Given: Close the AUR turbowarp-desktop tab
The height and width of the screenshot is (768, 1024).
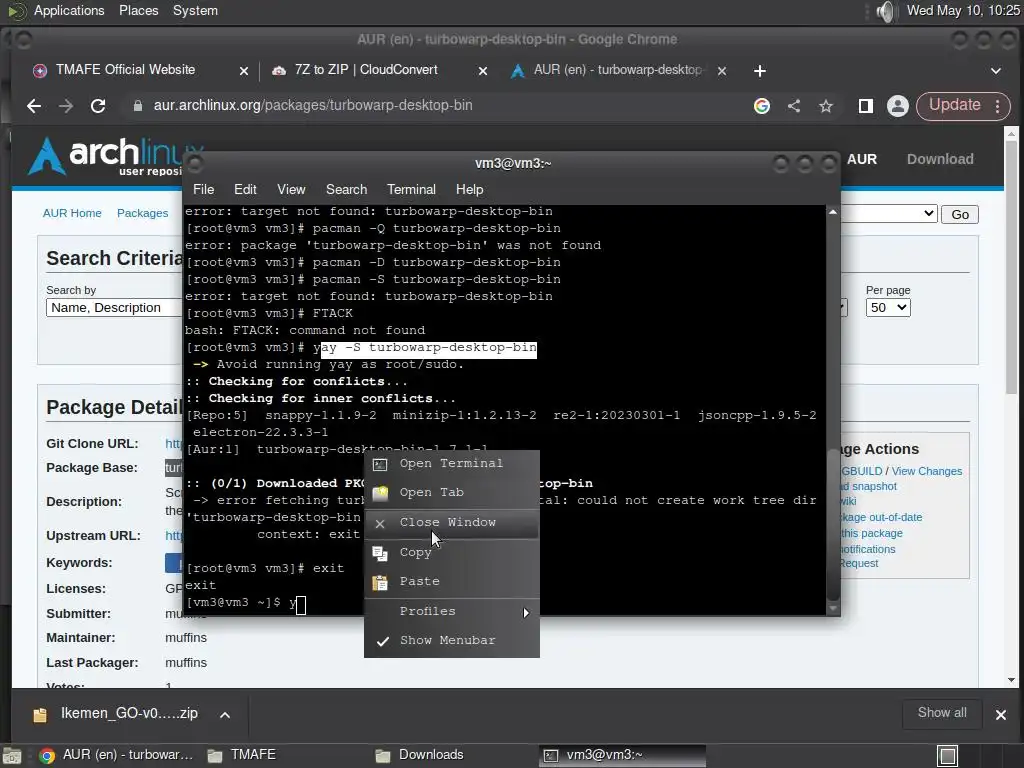Looking at the screenshot, I should coord(722,71).
